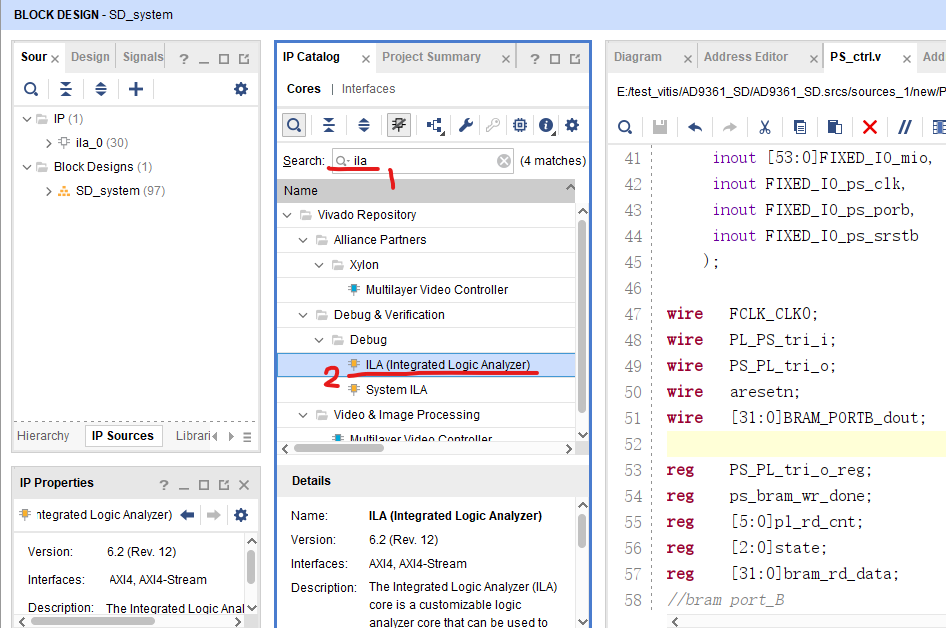This screenshot has width=946, height=628.
Task: Open Address Editor tab
Action: click(746, 57)
